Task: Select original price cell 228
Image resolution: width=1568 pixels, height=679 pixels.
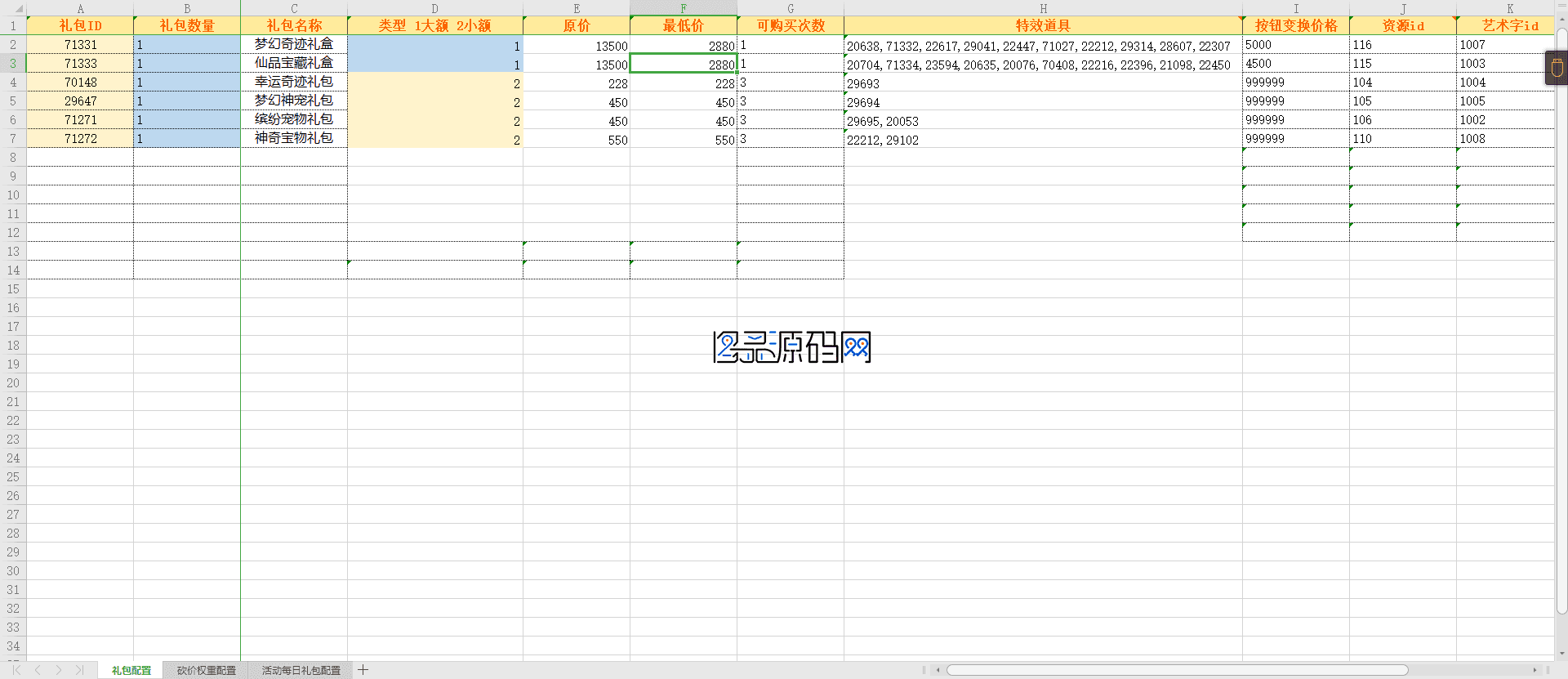Action: (x=577, y=82)
